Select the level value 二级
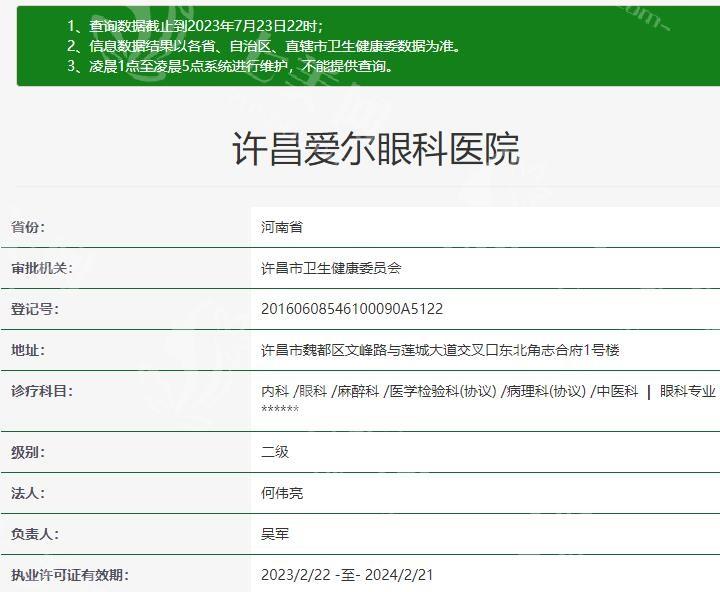This screenshot has width=720, height=592. (275, 452)
